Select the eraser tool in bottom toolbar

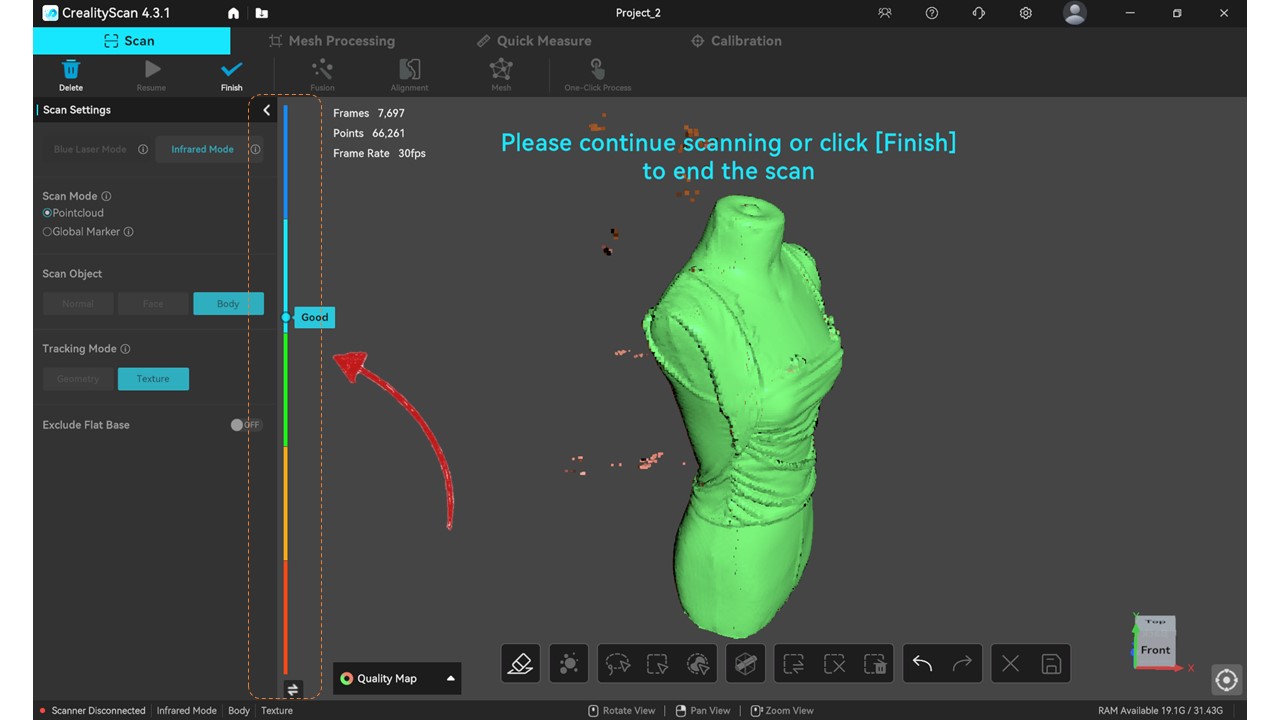click(x=520, y=663)
